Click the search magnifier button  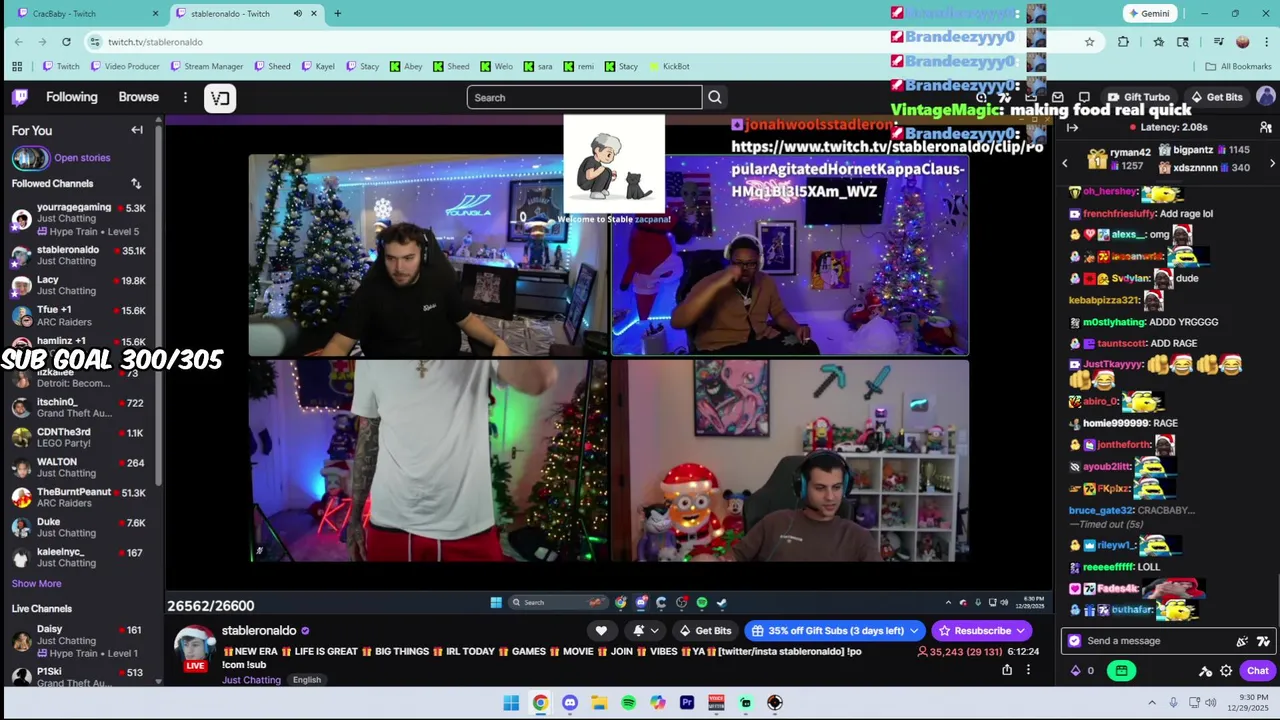(715, 97)
